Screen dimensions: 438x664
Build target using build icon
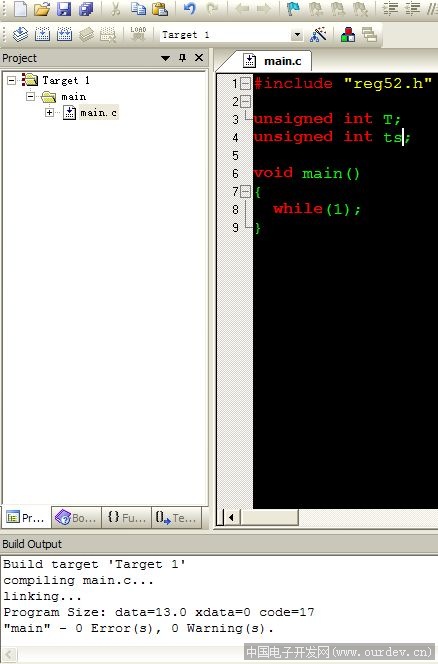point(42,34)
